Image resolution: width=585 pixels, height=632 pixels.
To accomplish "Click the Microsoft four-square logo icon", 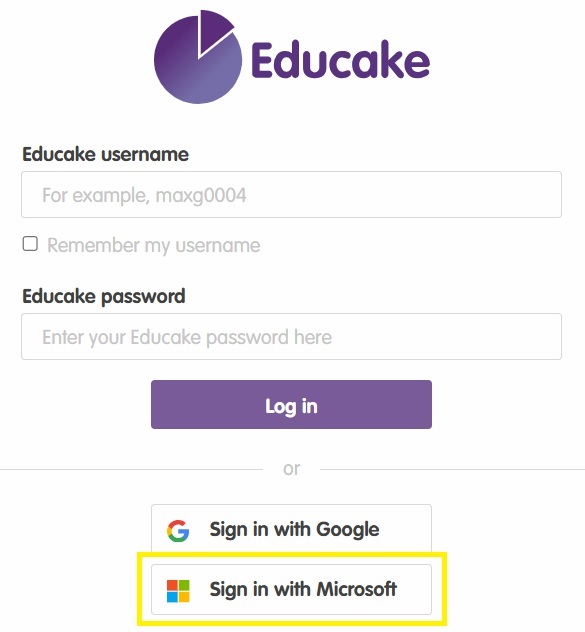I will 178,591.
